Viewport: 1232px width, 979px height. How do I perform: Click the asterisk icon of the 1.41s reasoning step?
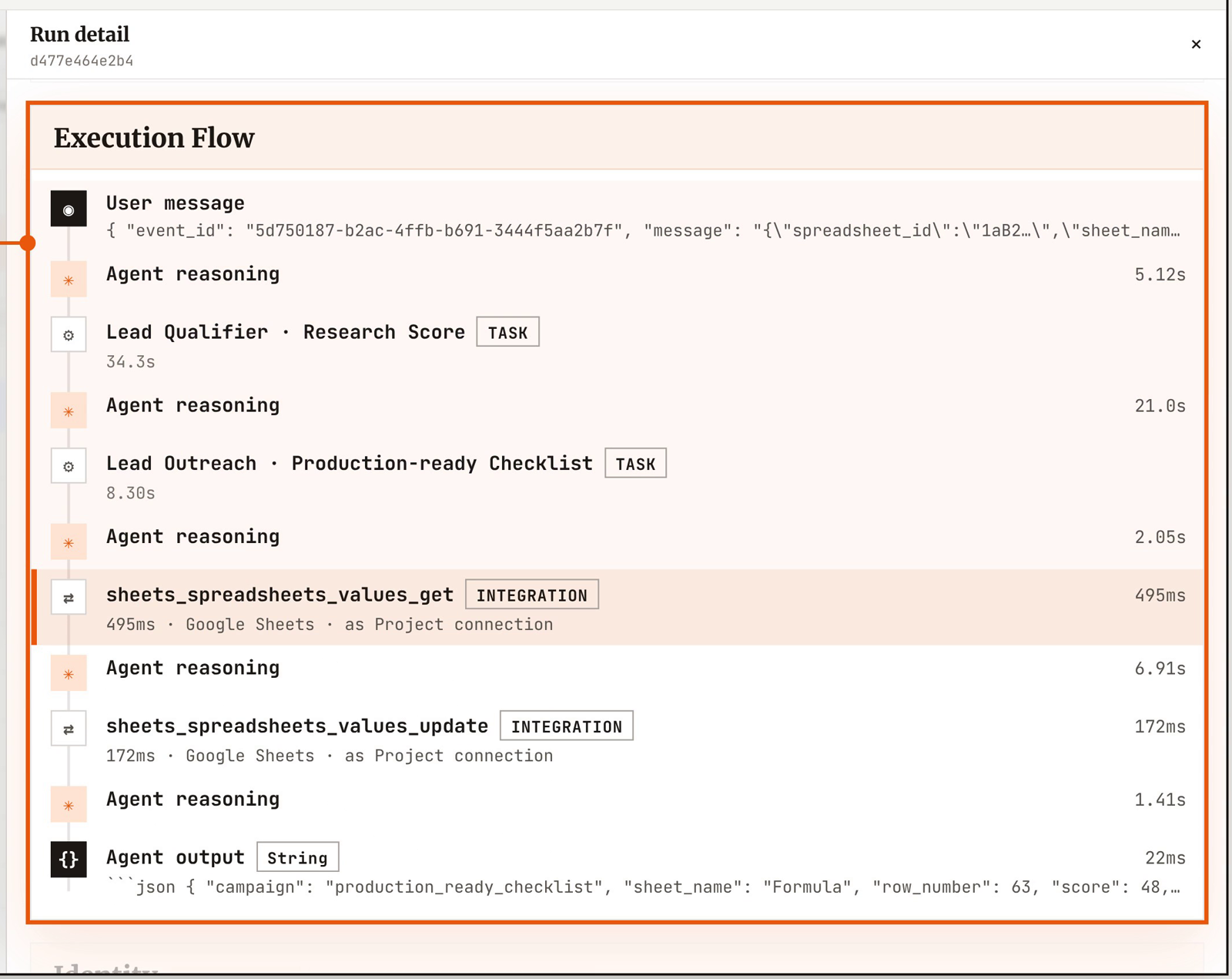pyautogui.click(x=69, y=805)
